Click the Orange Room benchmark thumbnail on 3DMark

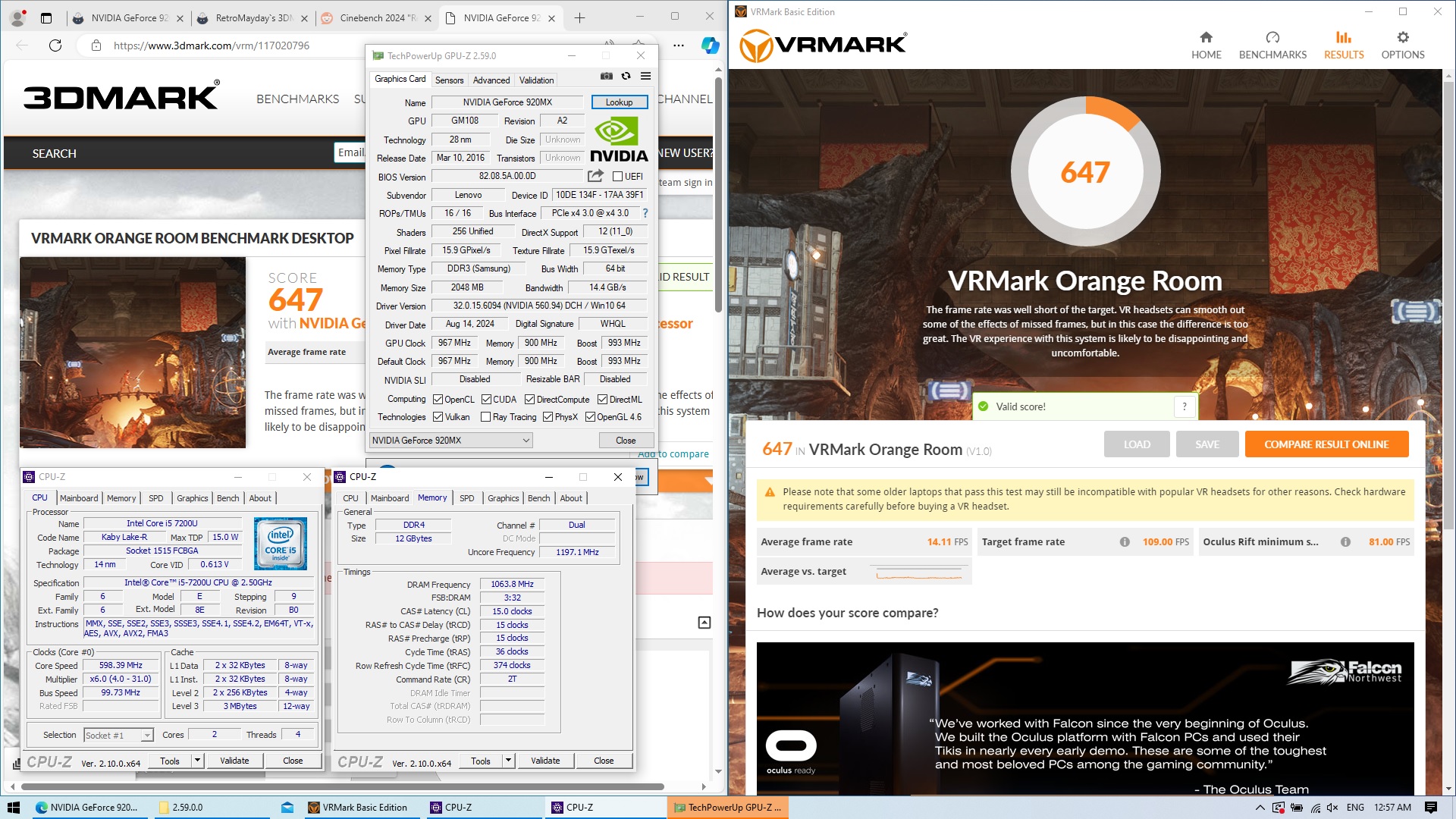(x=133, y=353)
